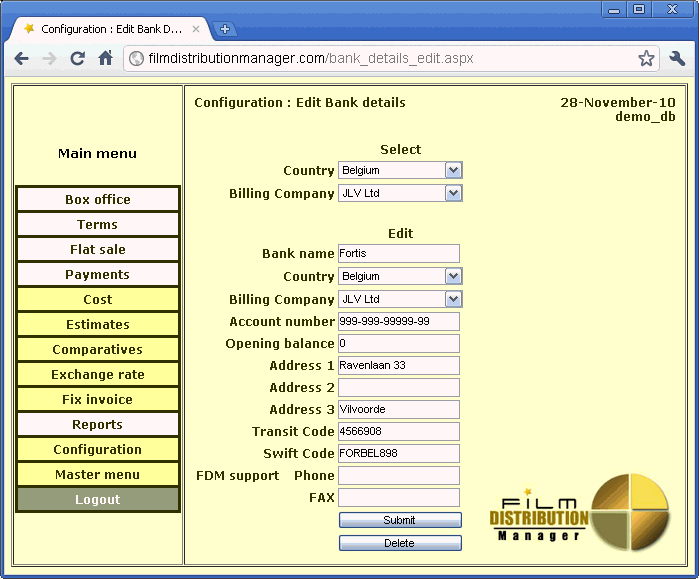699x579 pixels.
Task: Click the Film Distribution Manager logo
Action: click(x=580, y=511)
